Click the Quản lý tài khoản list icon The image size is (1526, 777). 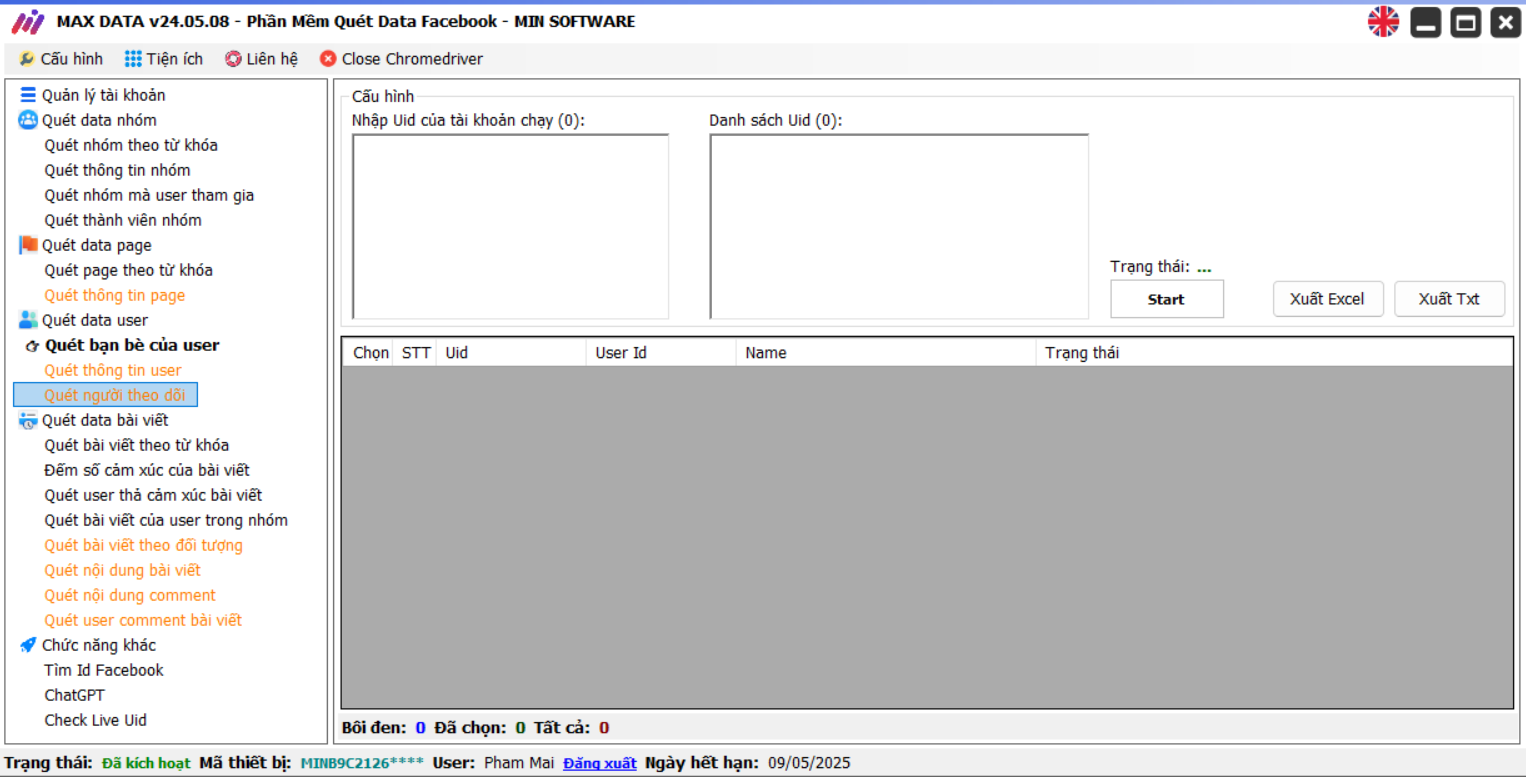pos(28,95)
